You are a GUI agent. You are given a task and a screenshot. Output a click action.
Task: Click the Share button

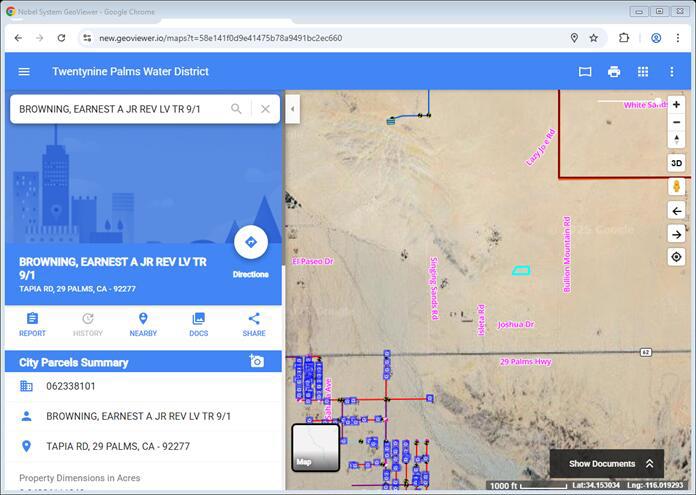[254, 324]
